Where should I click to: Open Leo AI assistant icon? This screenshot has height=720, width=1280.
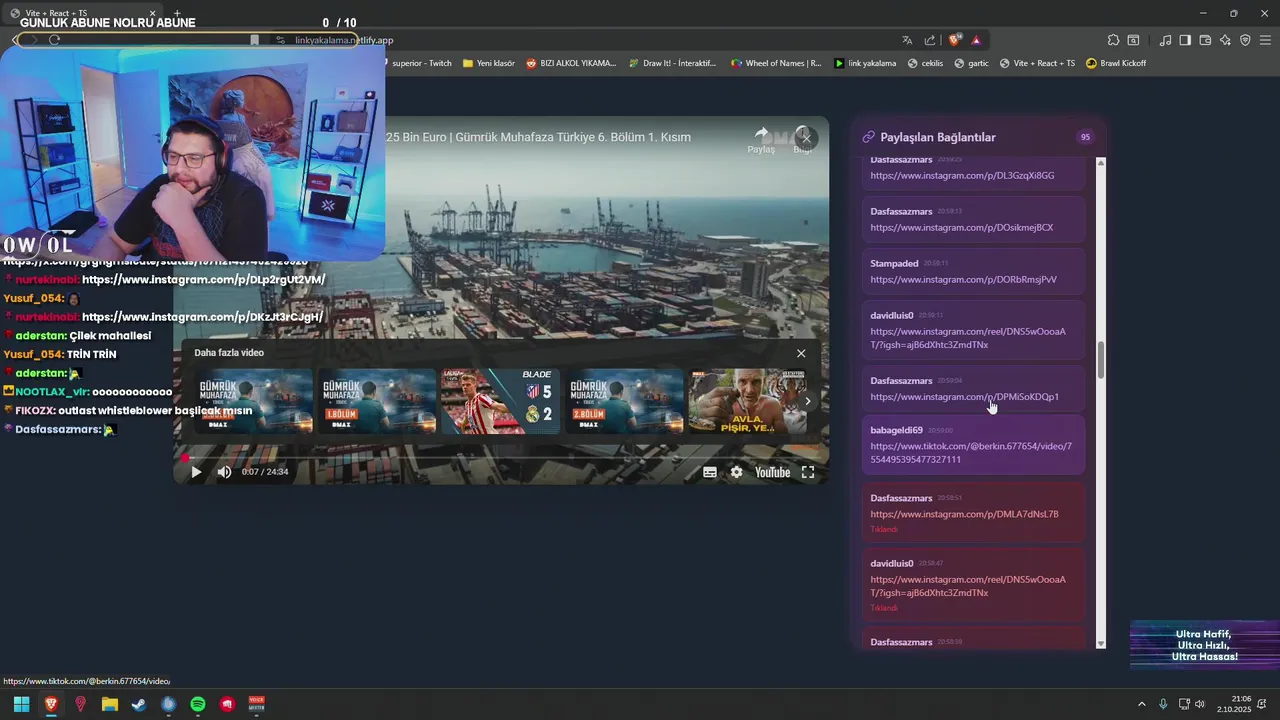pos(1225,40)
